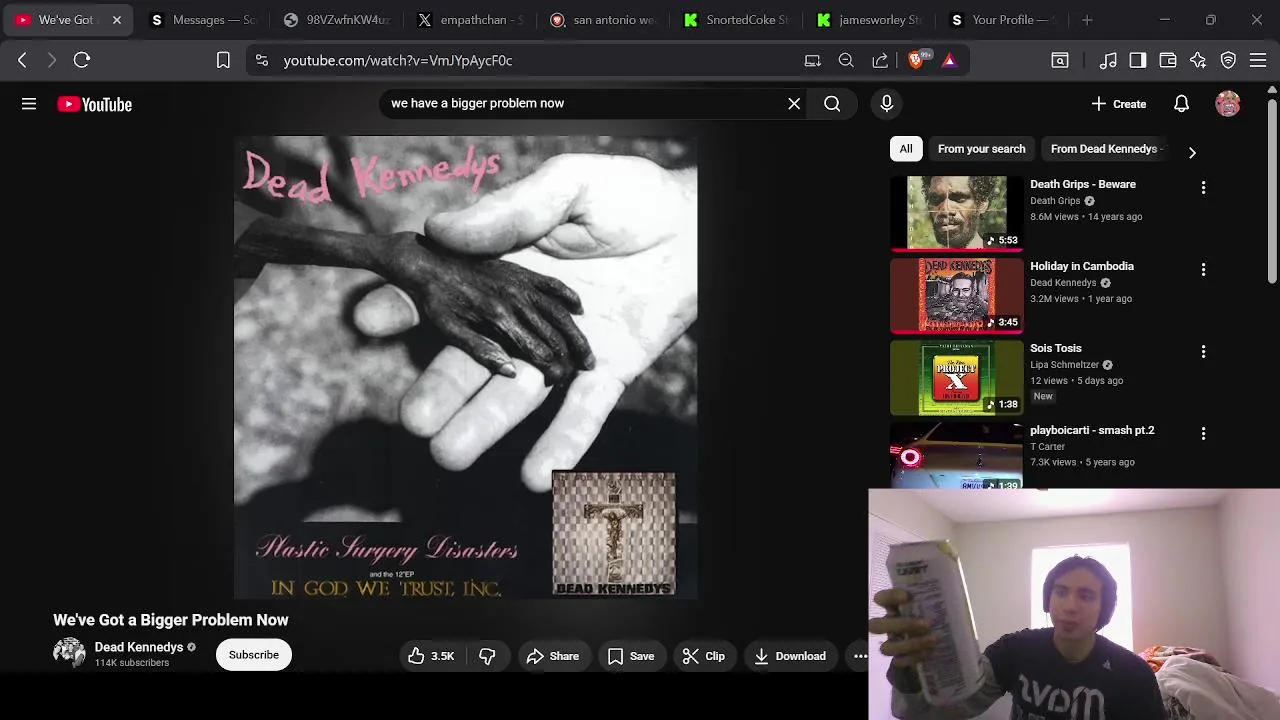Open playboicarti - smash pt.2 title

pyautogui.click(x=1092, y=430)
